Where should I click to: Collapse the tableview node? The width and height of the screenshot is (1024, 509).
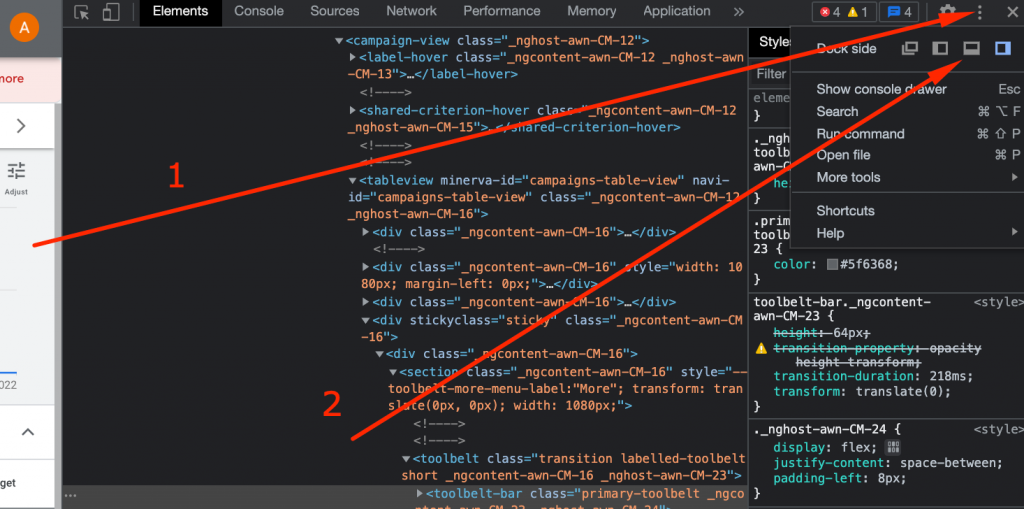pos(353,180)
